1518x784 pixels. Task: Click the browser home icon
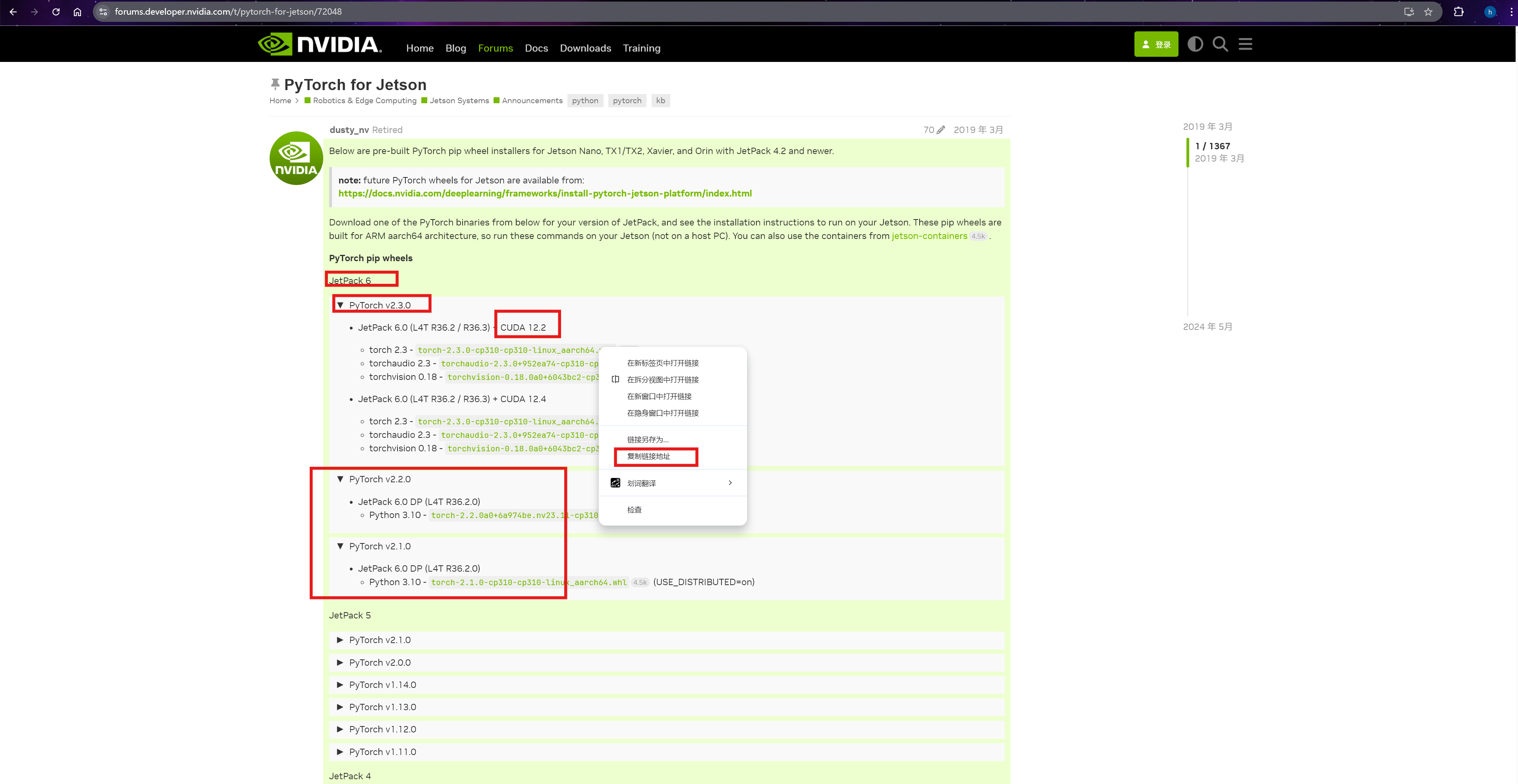click(77, 12)
